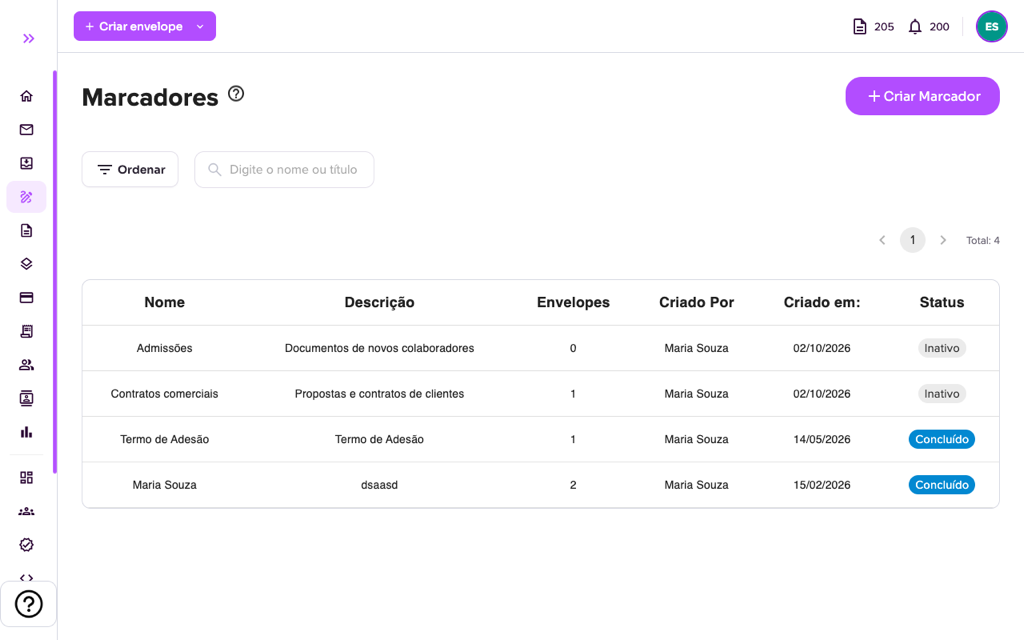Viewport: 1024px width, 640px height.
Task: Open the Ordenar sort options
Action: (x=130, y=169)
